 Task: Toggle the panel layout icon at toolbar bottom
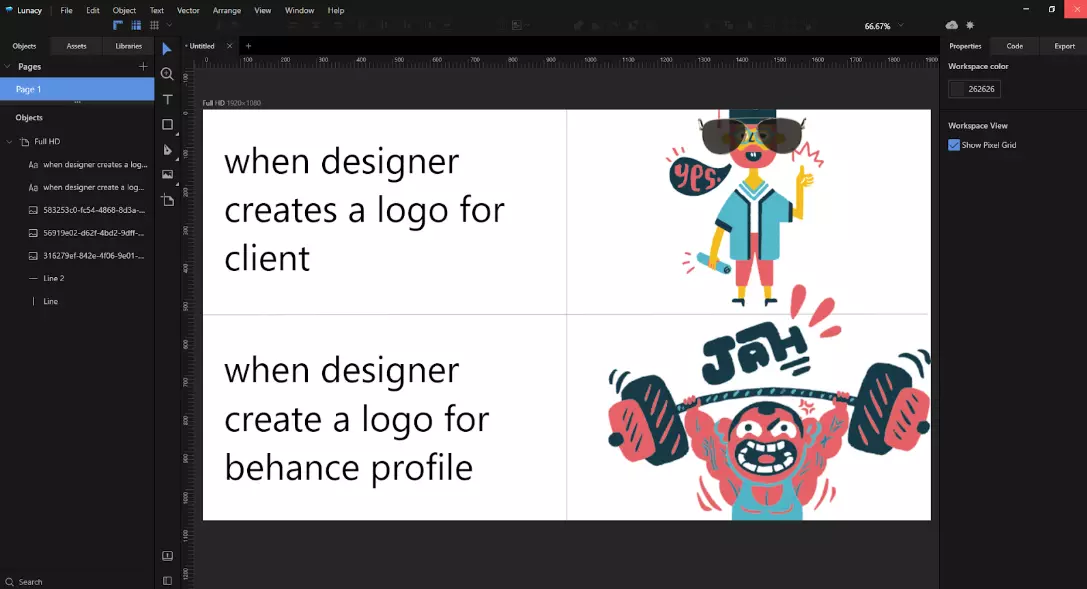point(167,581)
